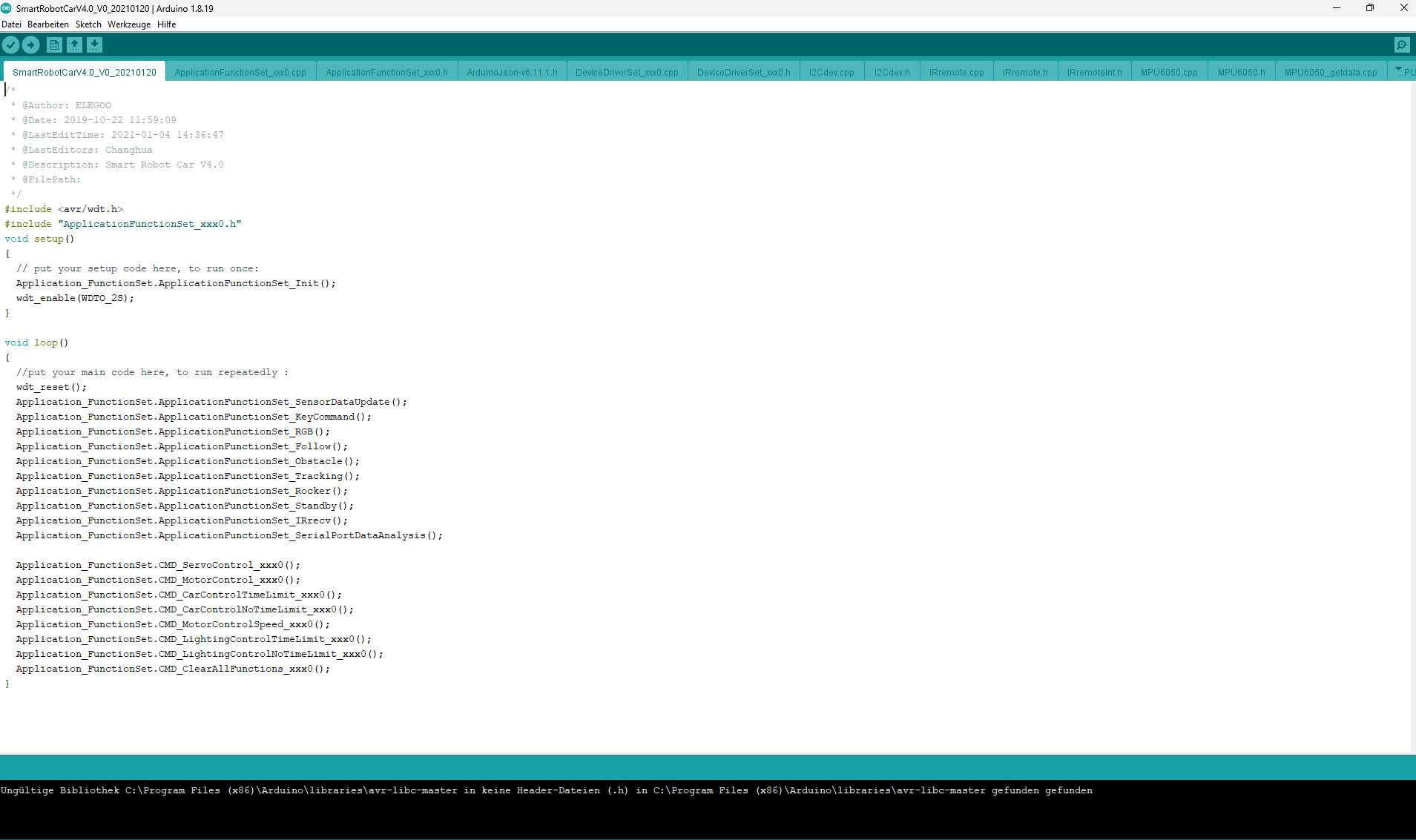
Task: Click '#include "ApplicationFunctionSet_xxx0.h"' line
Action: pos(123,224)
